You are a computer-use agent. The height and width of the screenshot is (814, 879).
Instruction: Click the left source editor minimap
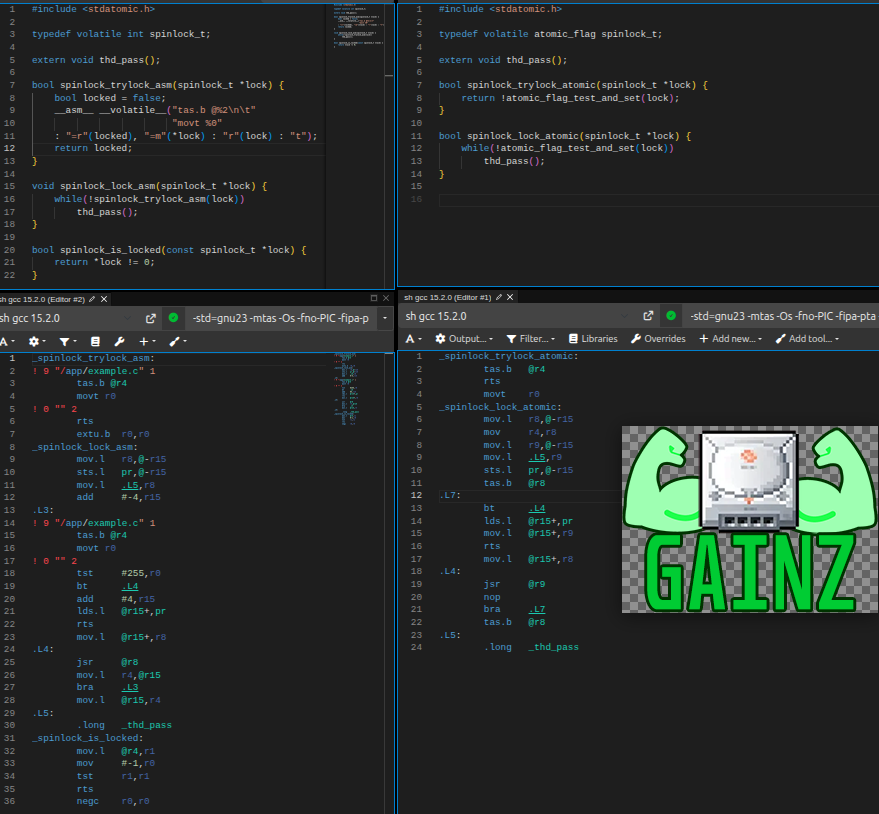(x=358, y=27)
